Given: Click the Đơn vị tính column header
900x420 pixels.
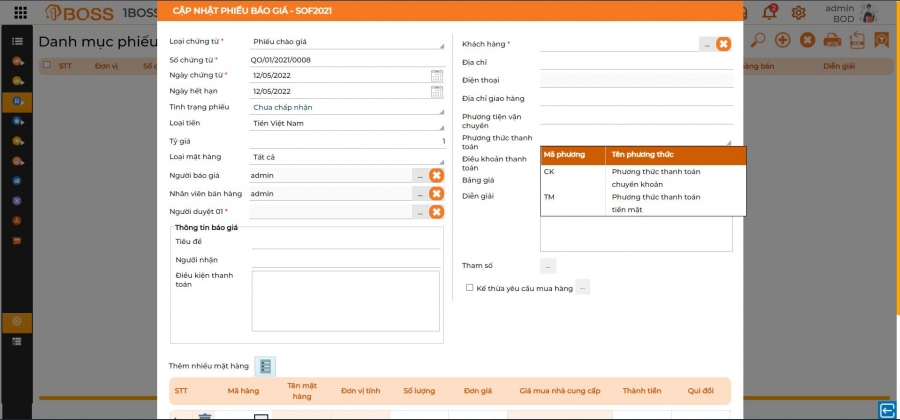Looking at the screenshot, I should (x=360, y=391).
